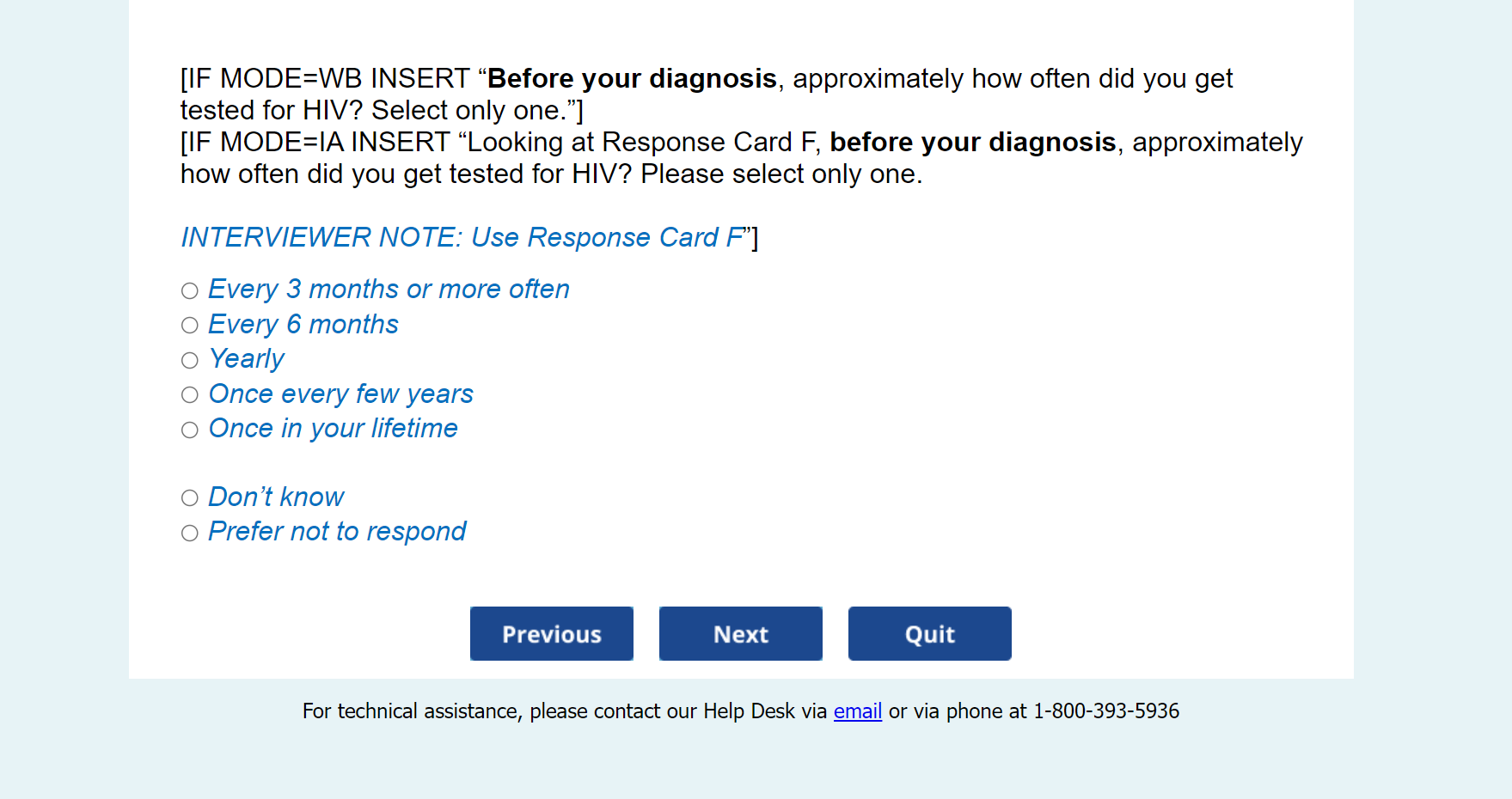The image size is (1512, 799).
Task: Open the Help Desk email link
Action: pyautogui.click(x=857, y=711)
